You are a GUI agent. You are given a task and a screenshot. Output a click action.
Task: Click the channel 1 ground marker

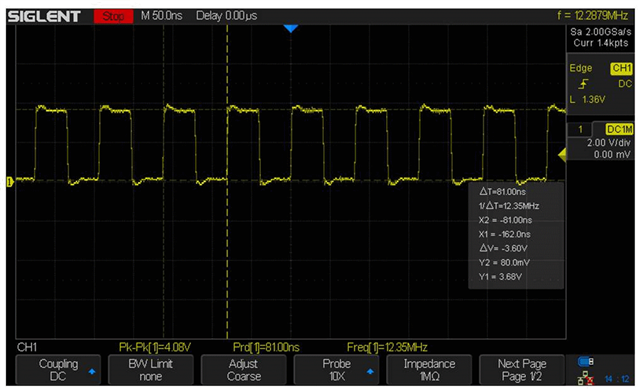click(x=10, y=182)
